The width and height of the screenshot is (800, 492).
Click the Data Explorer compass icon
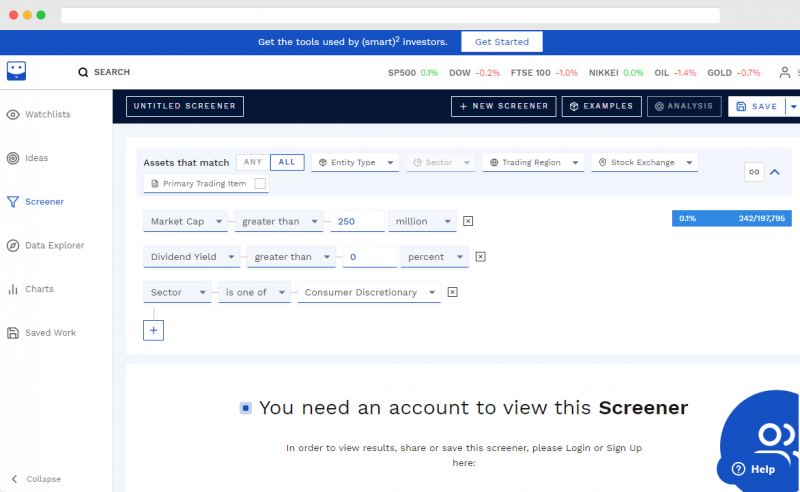coord(13,245)
